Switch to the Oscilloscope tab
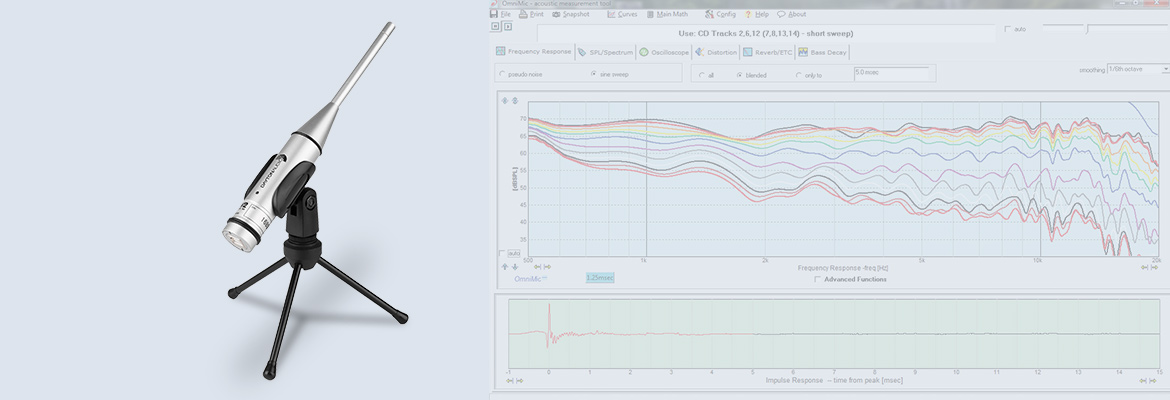The width and height of the screenshot is (1170, 400). tap(664, 52)
